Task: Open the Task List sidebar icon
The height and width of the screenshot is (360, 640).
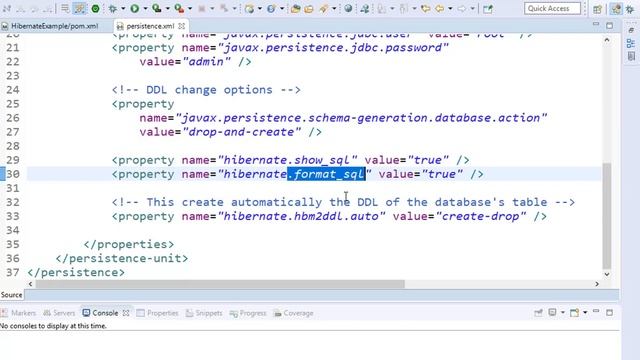Action: click(x=631, y=56)
